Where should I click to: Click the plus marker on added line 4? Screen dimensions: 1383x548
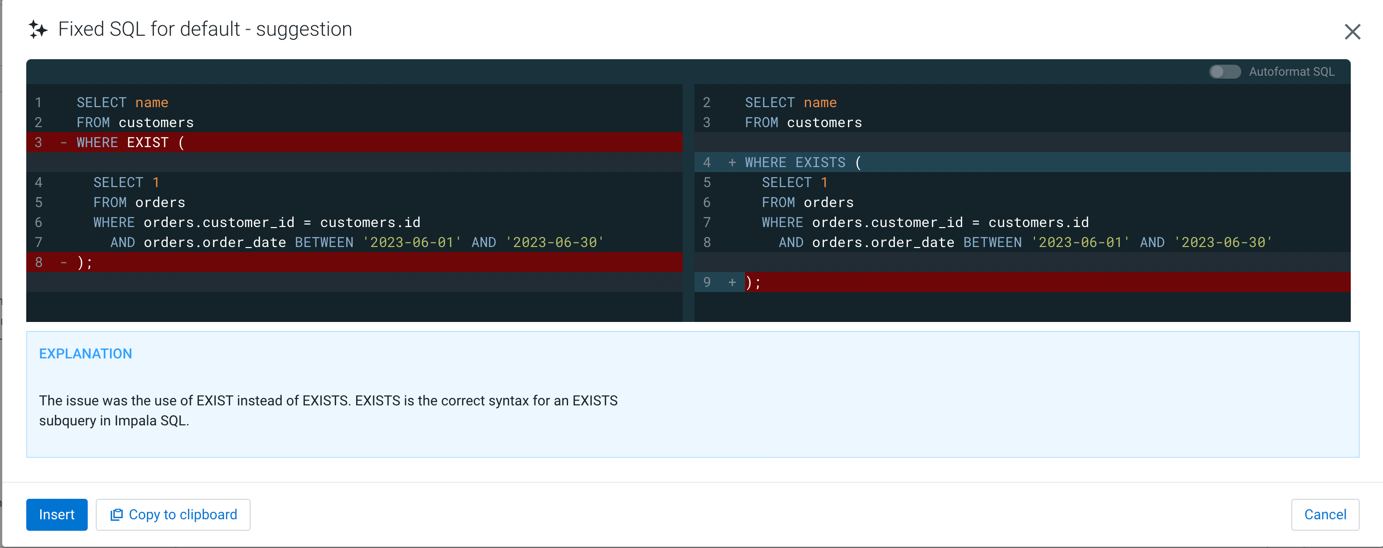[732, 163]
